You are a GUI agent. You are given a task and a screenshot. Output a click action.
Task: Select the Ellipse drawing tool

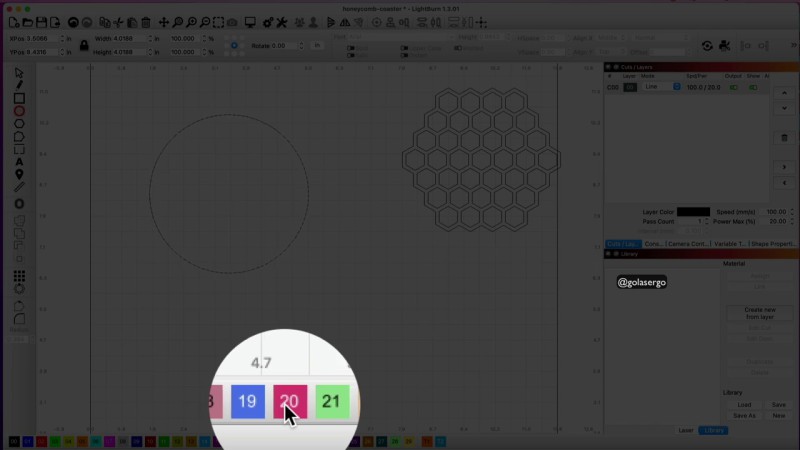tap(19, 111)
